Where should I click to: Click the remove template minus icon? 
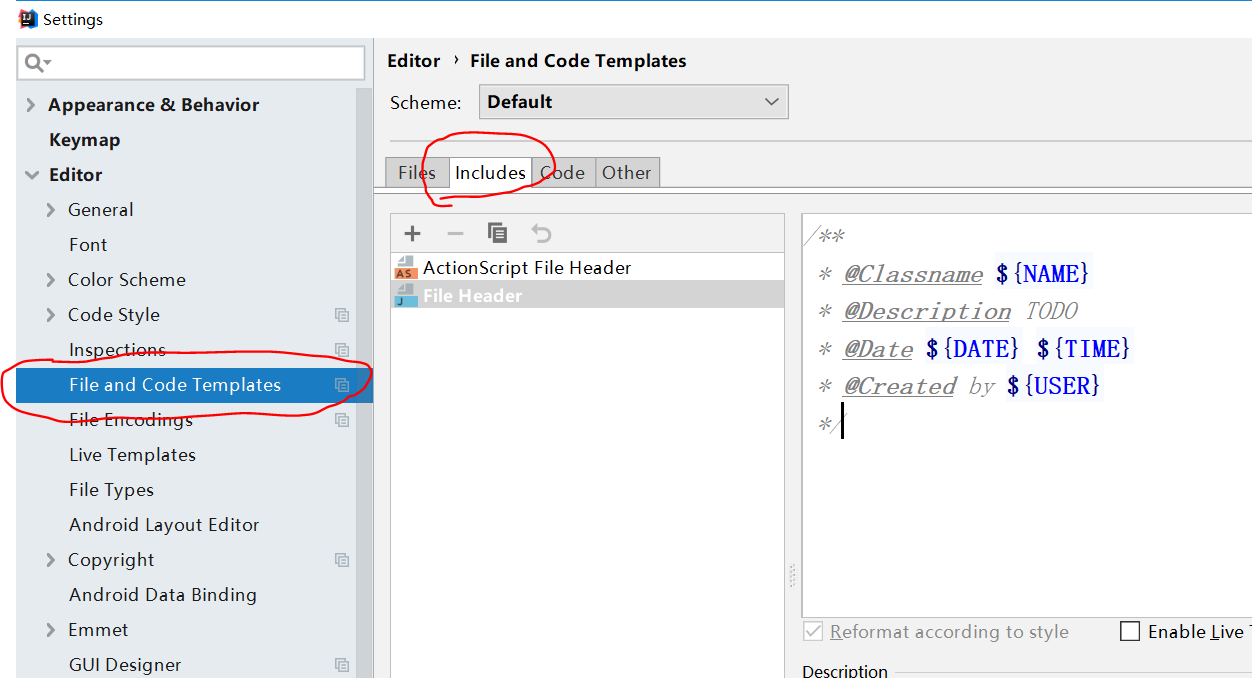tap(455, 233)
